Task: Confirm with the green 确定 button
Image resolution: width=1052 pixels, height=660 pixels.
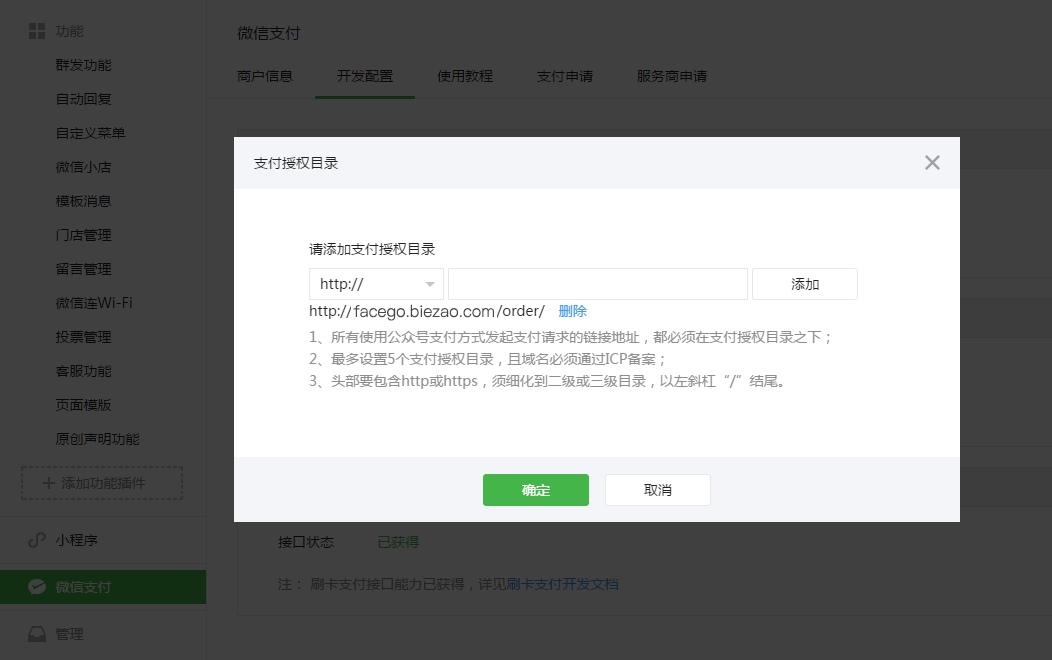Action: 535,490
